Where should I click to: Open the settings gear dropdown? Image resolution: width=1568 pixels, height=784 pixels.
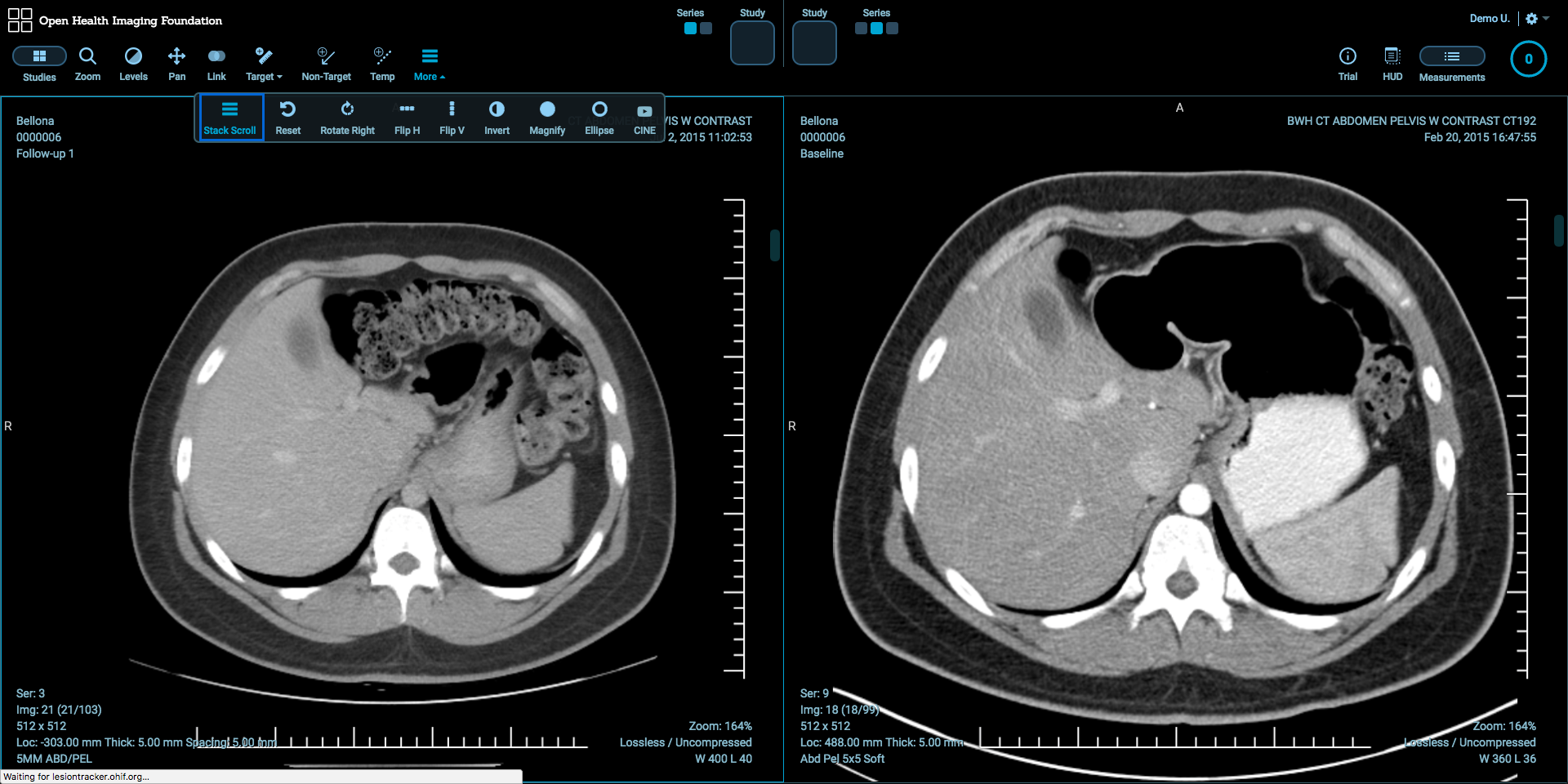1536,19
